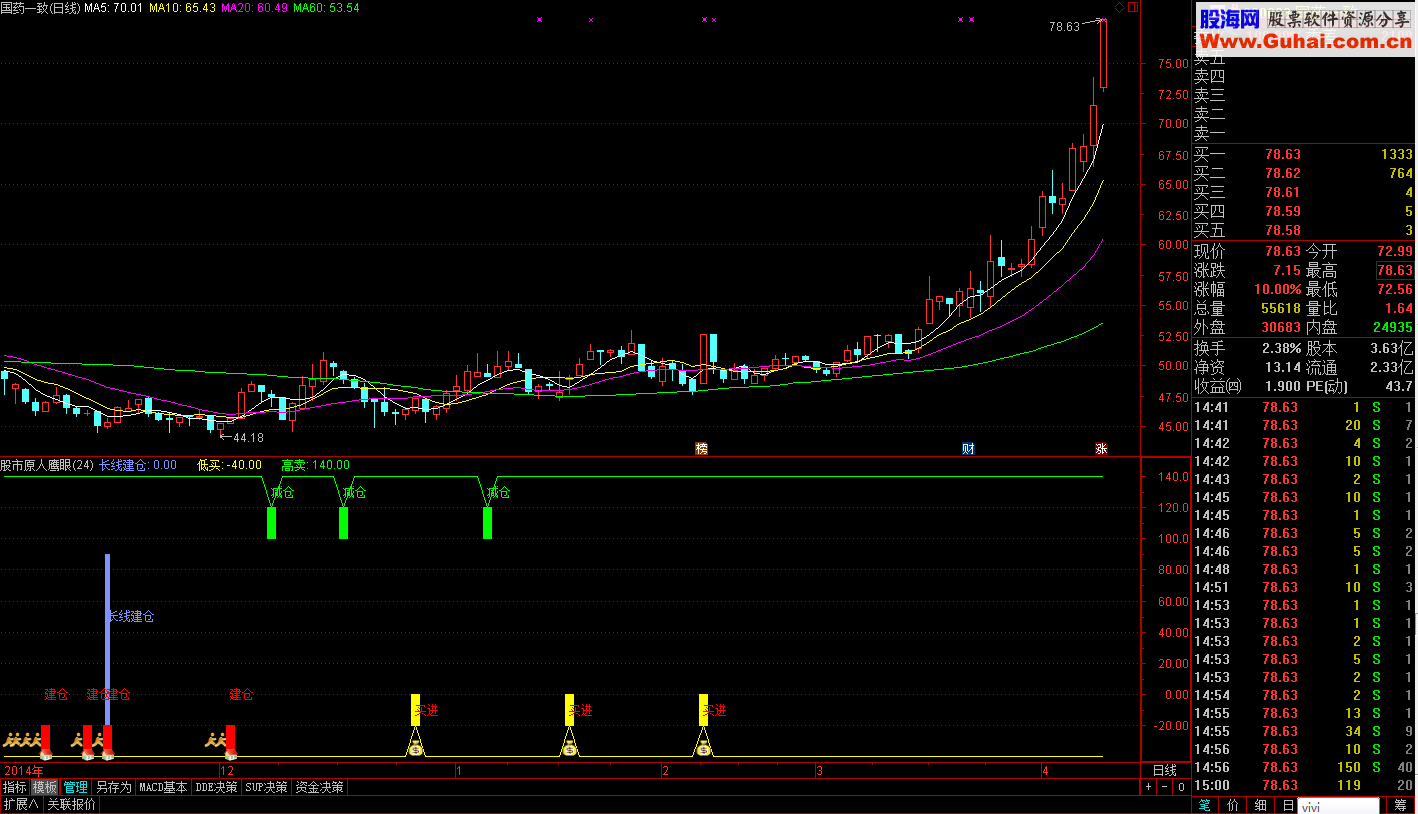Open the 涨 marker on the price chart

1101,449
